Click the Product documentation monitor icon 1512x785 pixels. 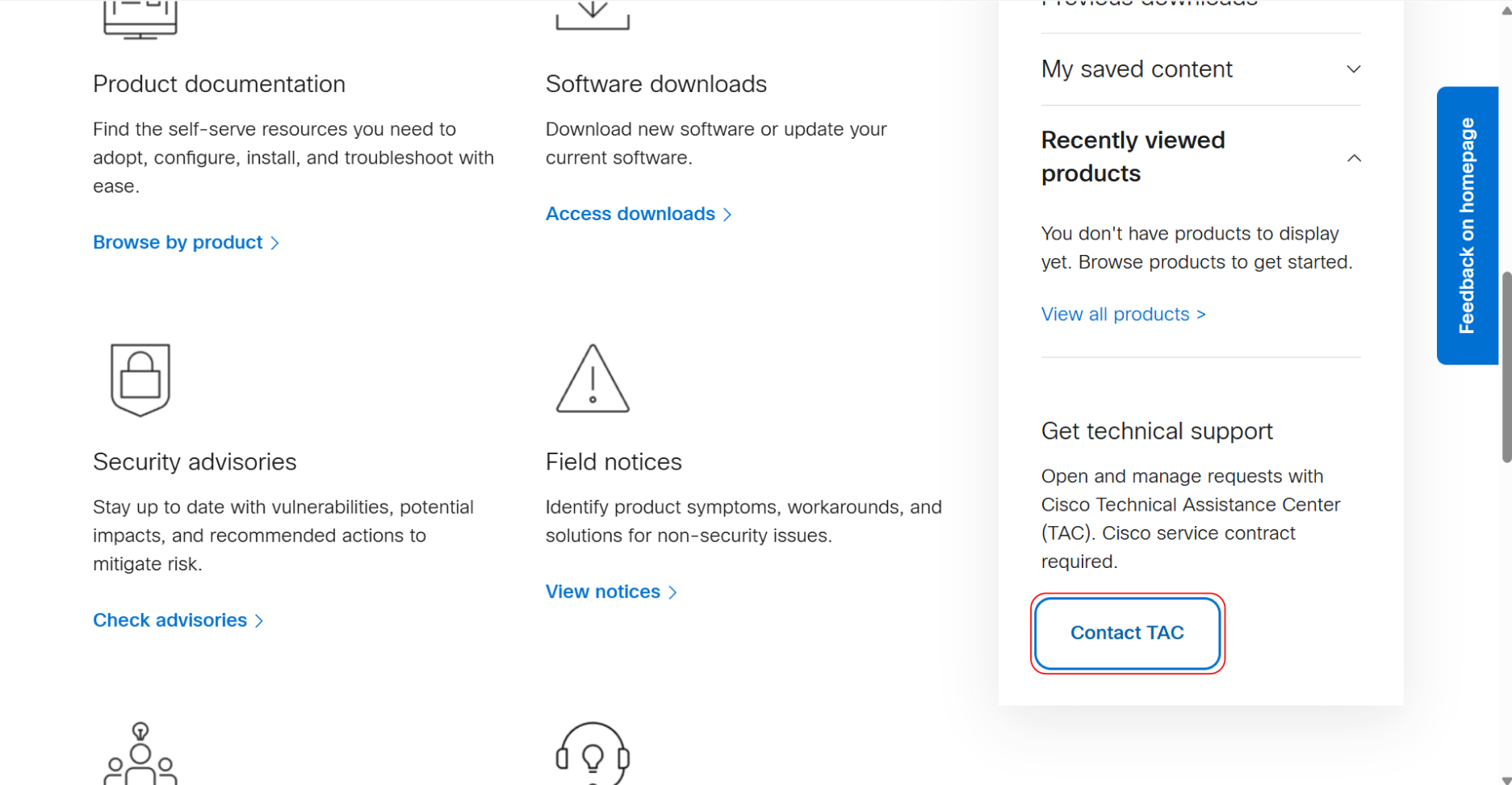pos(140,19)
